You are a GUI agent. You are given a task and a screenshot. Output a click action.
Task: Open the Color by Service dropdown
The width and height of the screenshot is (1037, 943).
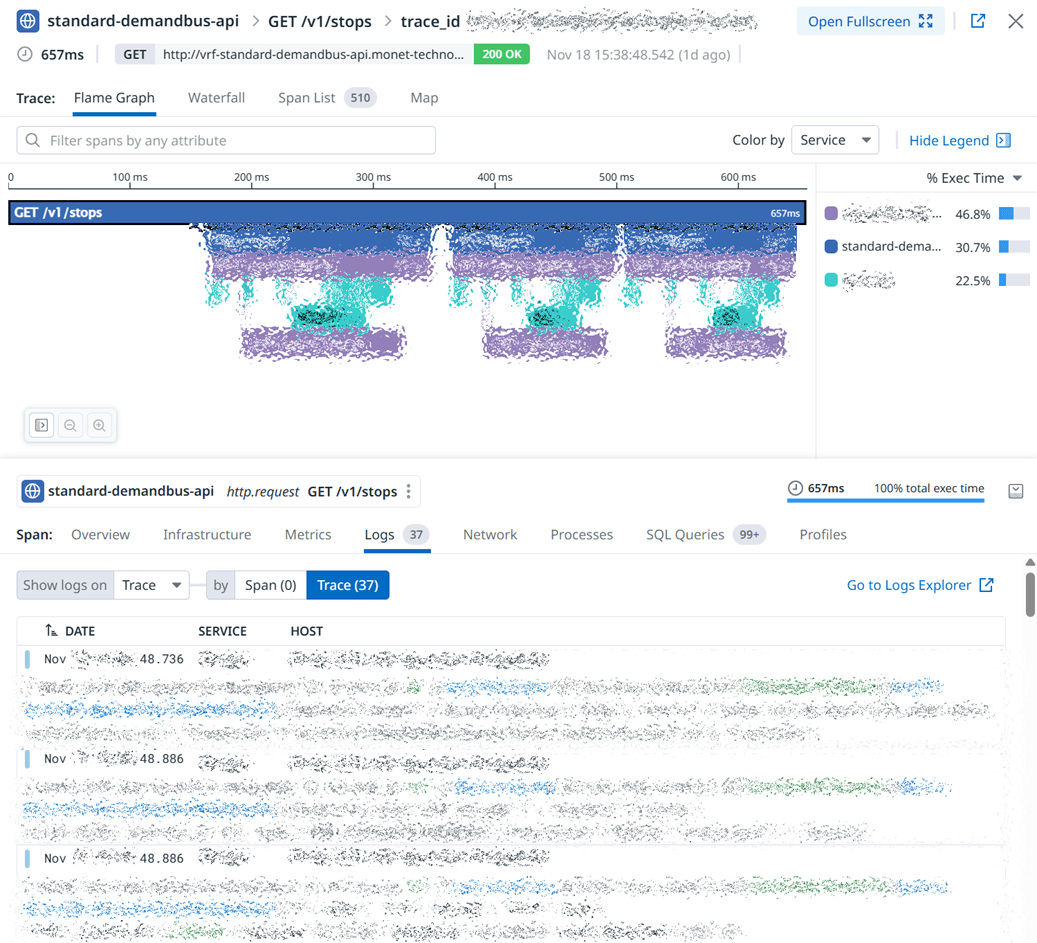click(x=834, y=140)
